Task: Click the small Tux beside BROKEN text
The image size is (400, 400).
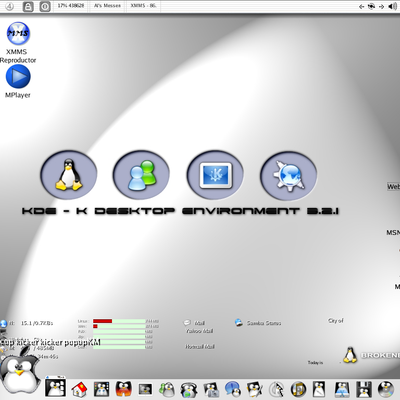Action: (350, 355)
